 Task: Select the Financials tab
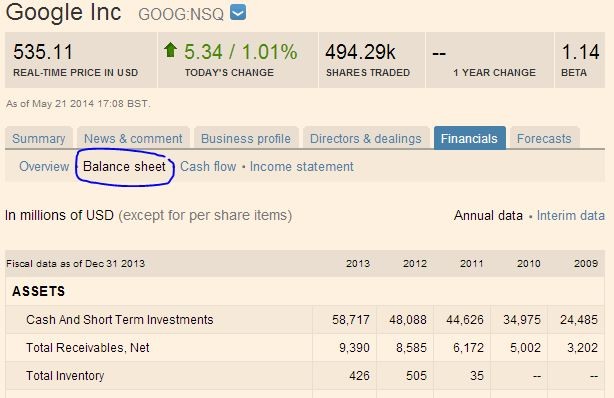tap(469, 138)
